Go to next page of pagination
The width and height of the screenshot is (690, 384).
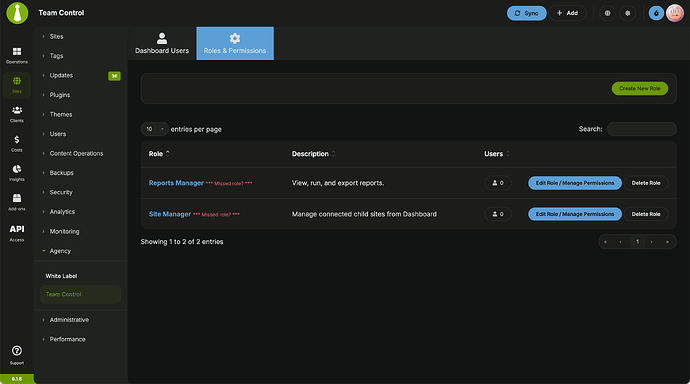(652, 241)
